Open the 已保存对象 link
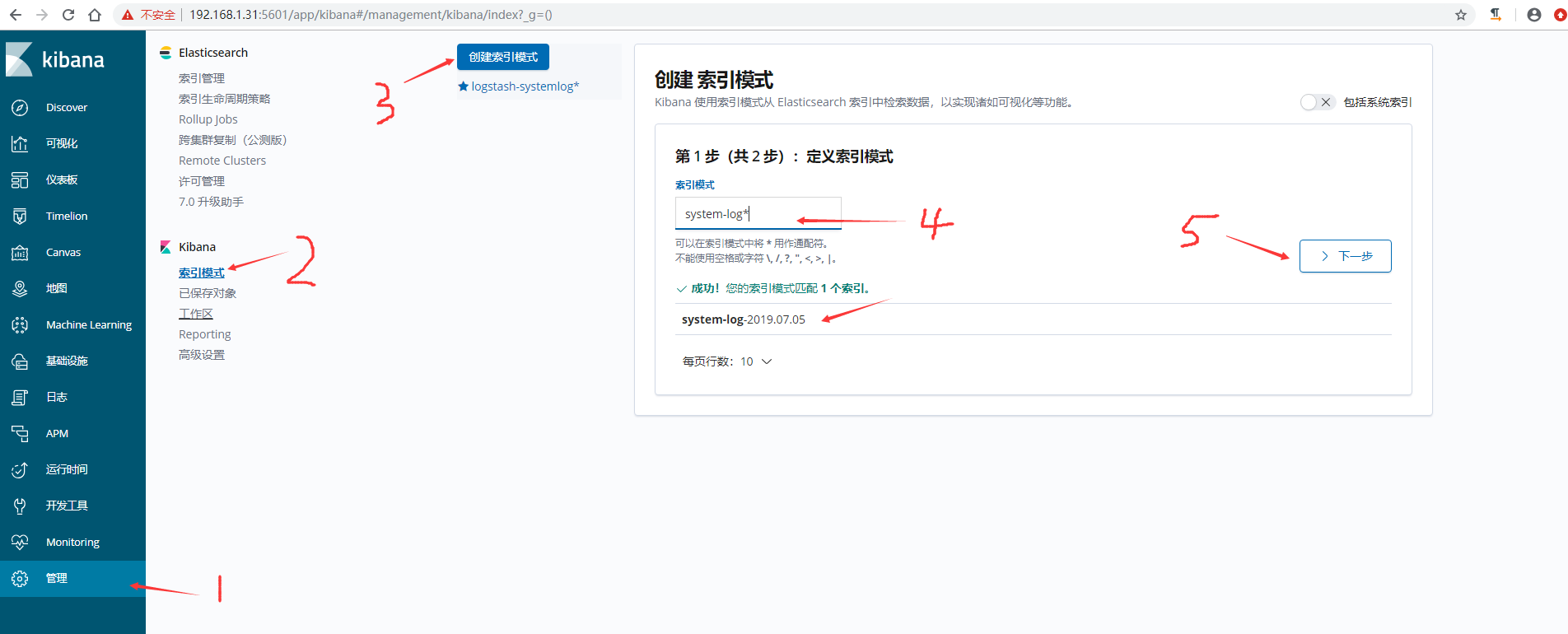The image size is (1568, 634). [x=208, y=293]
